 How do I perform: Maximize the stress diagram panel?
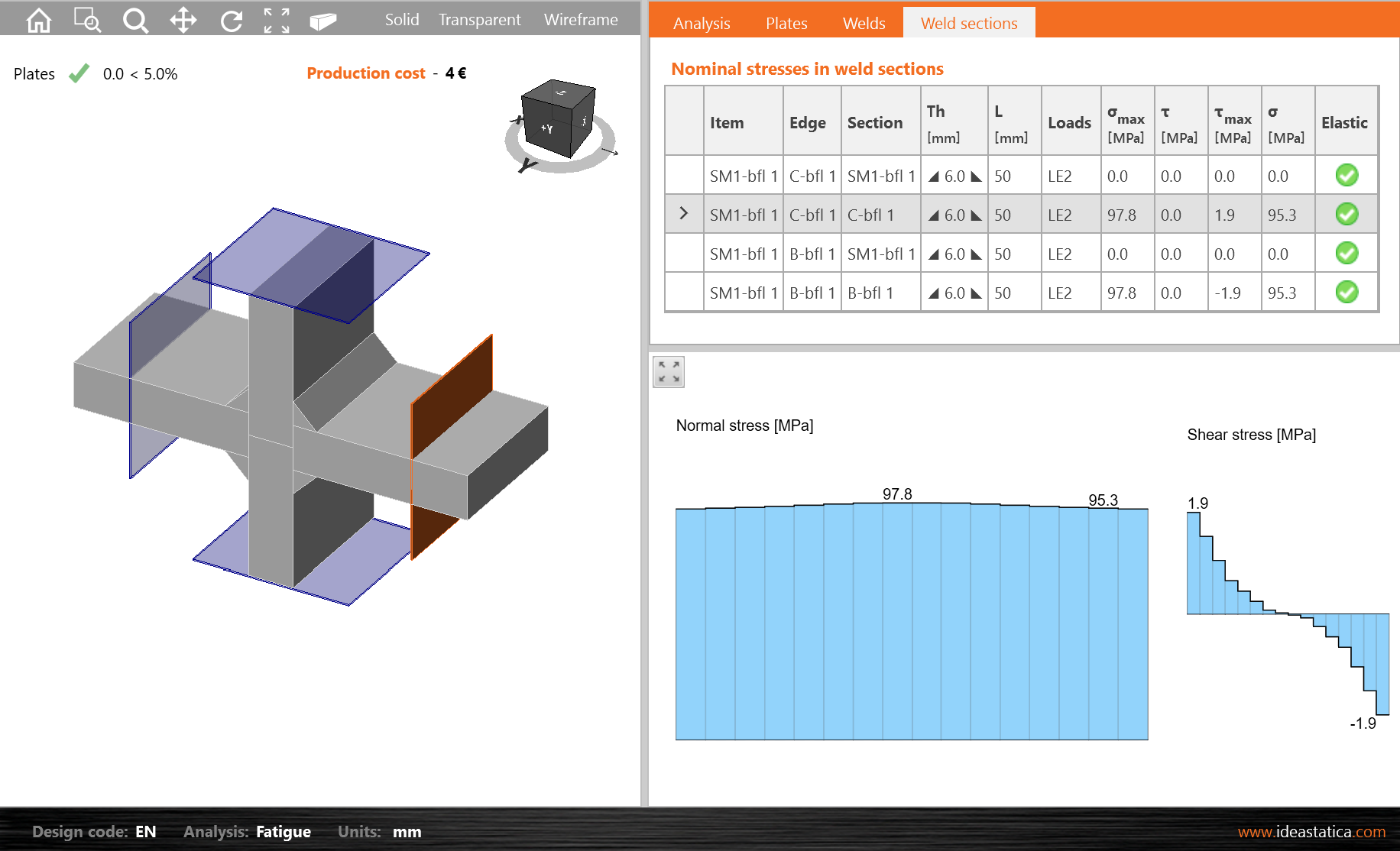[x=669, y=372]
